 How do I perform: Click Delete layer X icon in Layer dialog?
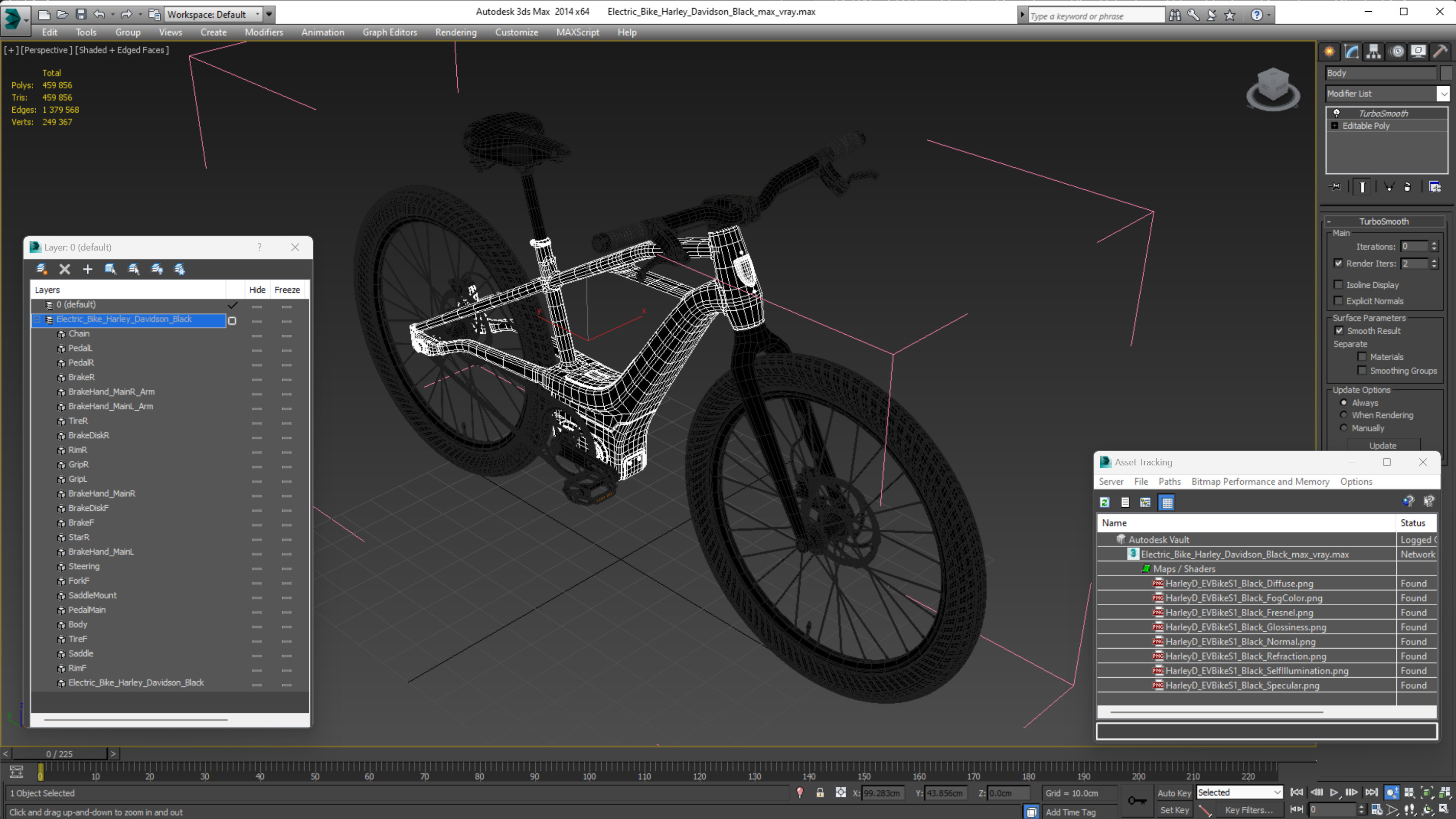65,269
